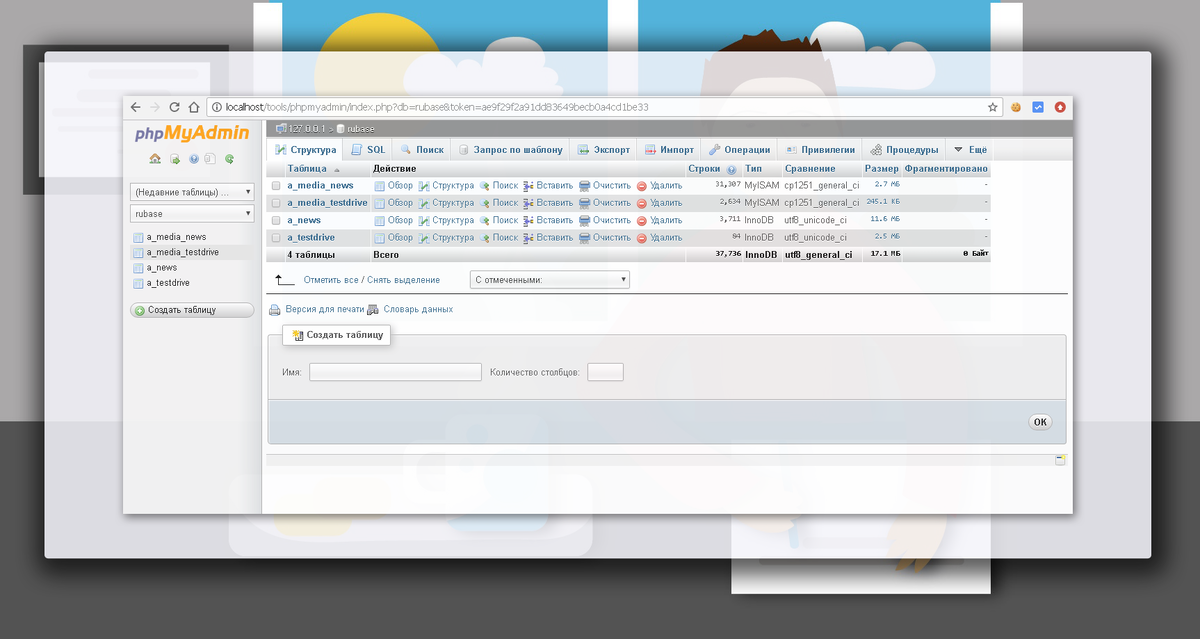Reload the navigation panel icon
1200x639 pixels.
click(x=229, y=158)
